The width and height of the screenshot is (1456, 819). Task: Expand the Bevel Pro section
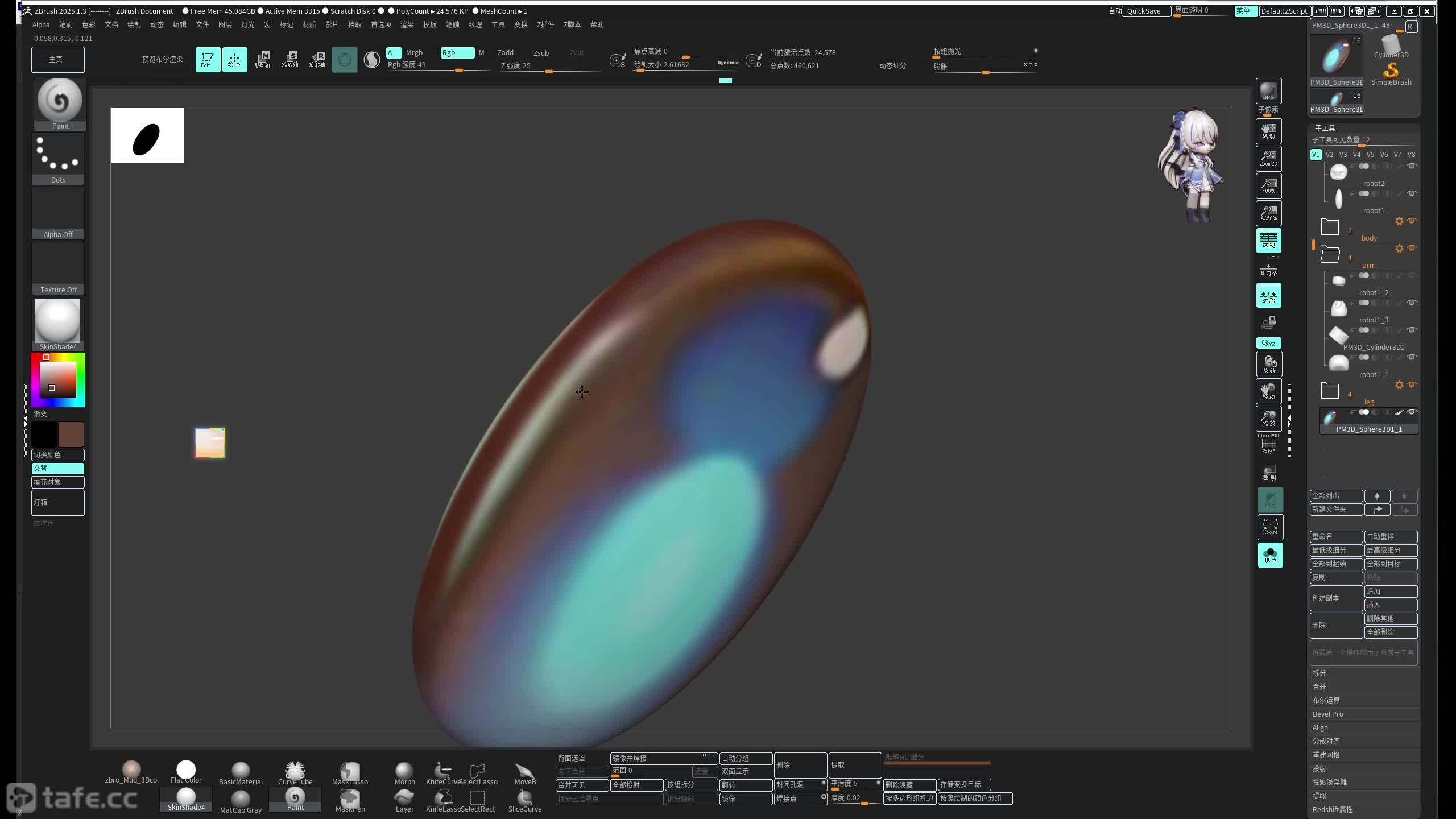(x=1327, y=714)
